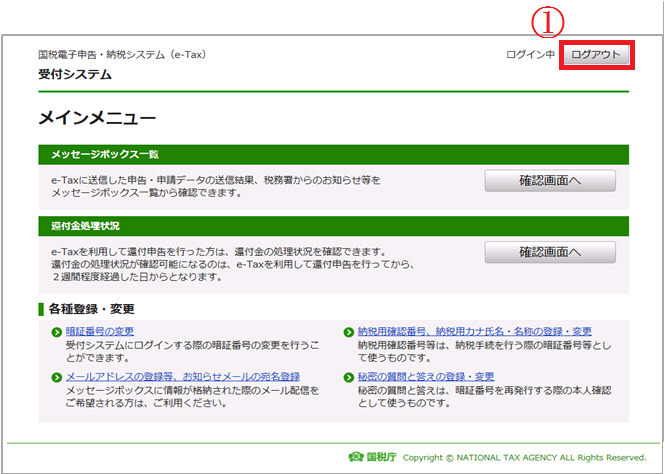Open refund status 確認画面へ button
Screen dimensions: 665x474
(550, 252)
